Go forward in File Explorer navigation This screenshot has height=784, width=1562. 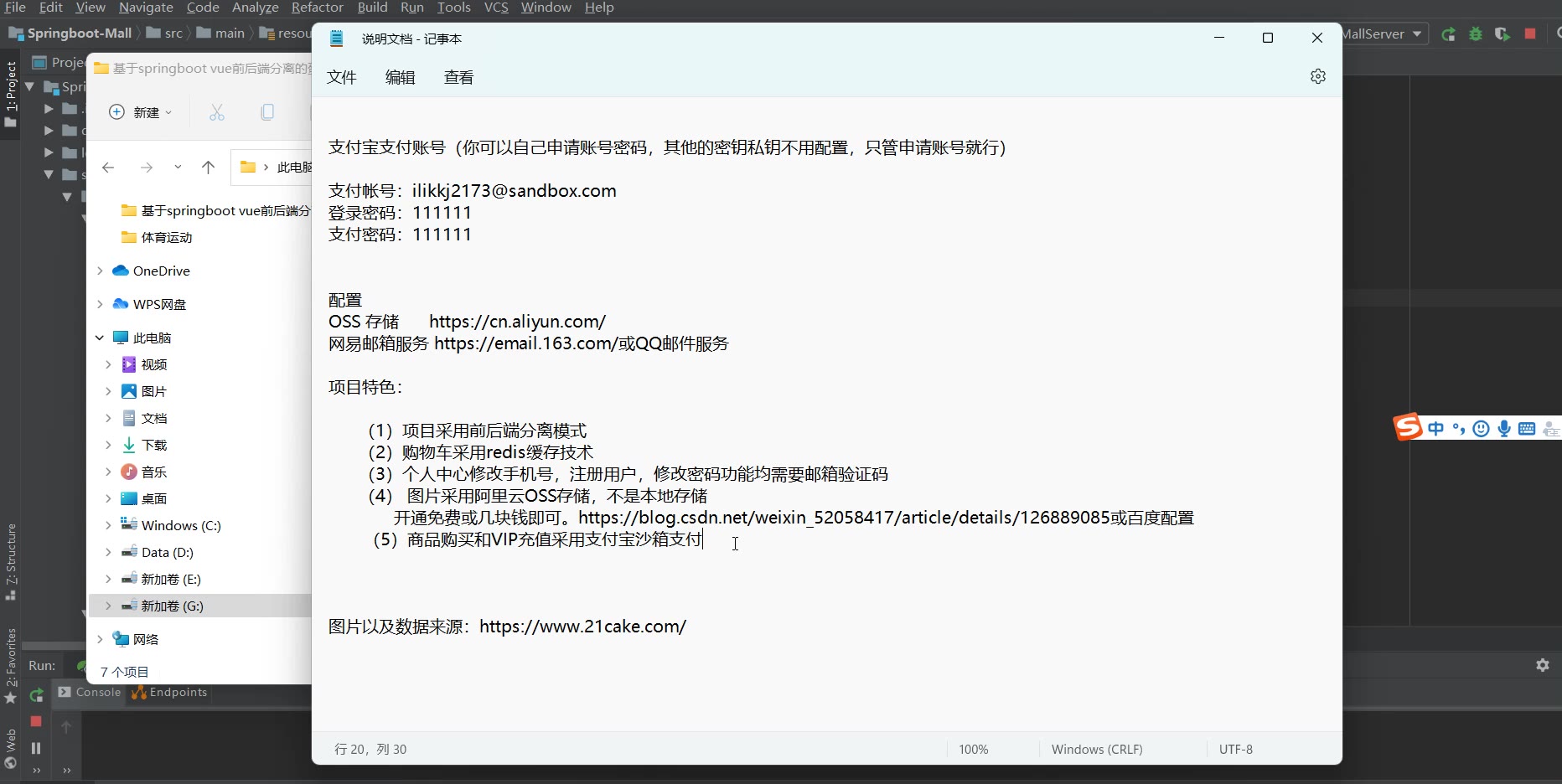pos(147,168)
